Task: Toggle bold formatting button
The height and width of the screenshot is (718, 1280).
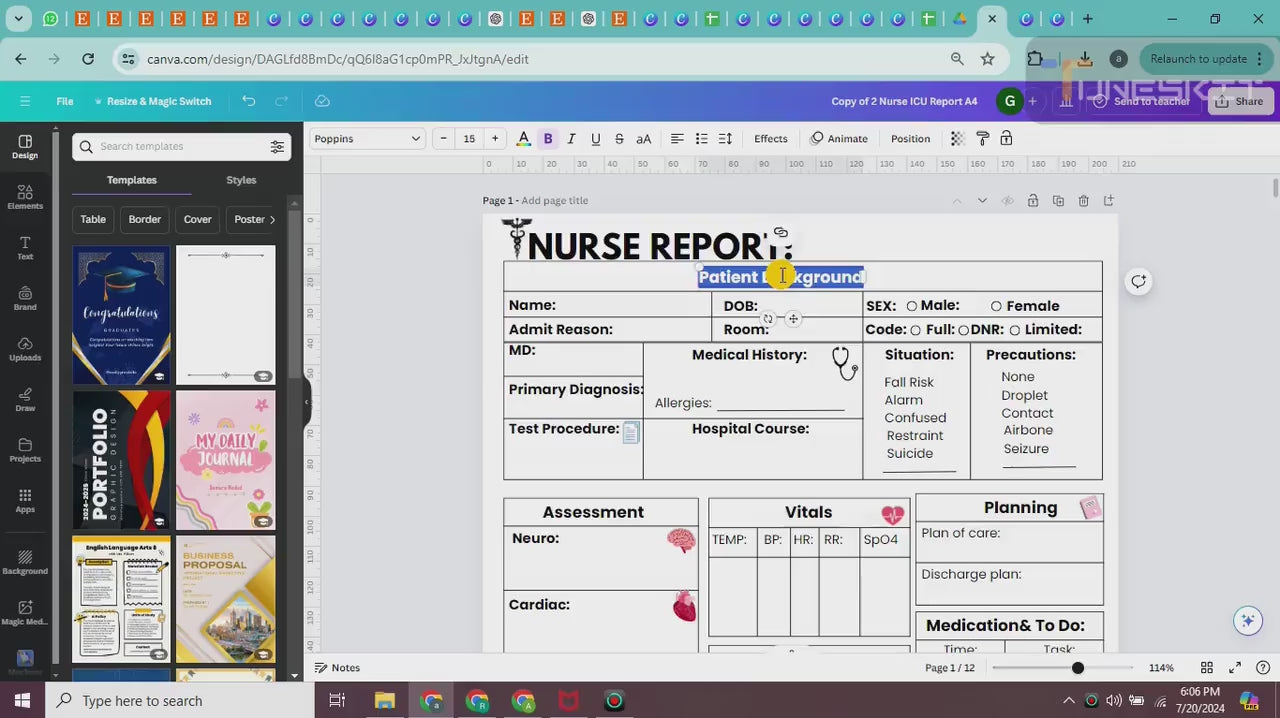Action: point(547,139)
